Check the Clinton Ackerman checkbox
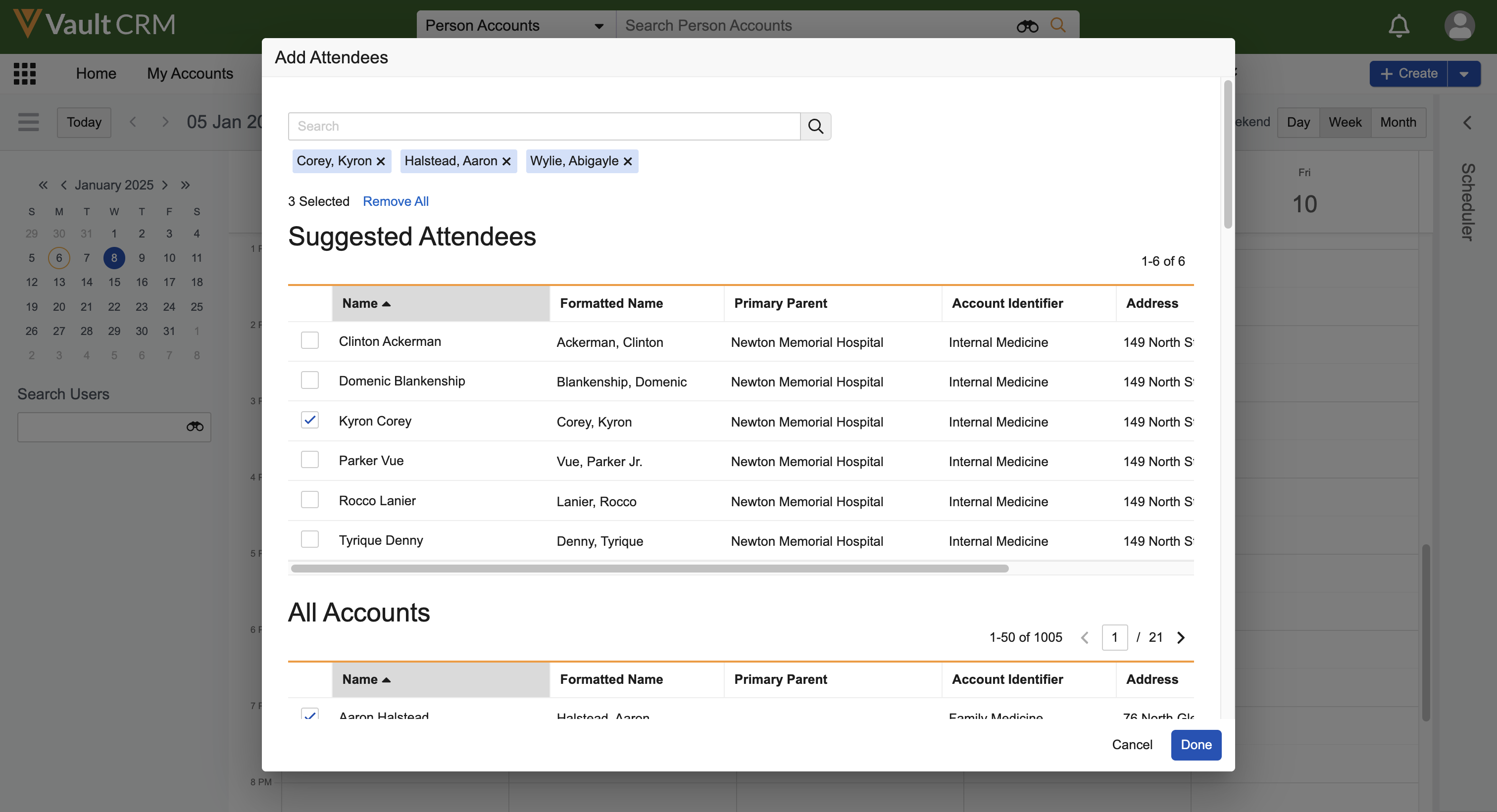 click(x=310, y=340)
